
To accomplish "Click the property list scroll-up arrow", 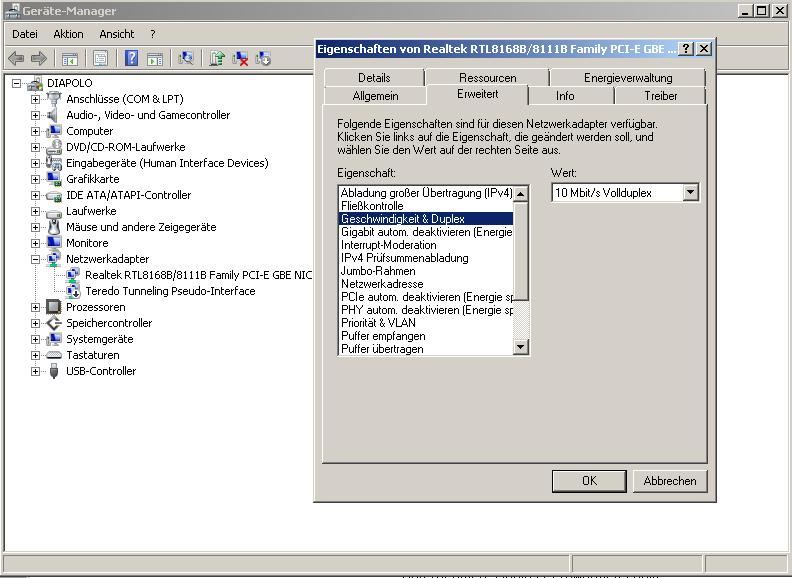I will pyautogui.click(x=520, y=194).
